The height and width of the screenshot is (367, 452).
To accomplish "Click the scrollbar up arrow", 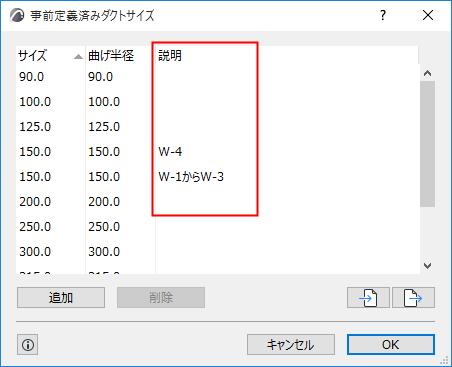I will click(x=427, y=73).
